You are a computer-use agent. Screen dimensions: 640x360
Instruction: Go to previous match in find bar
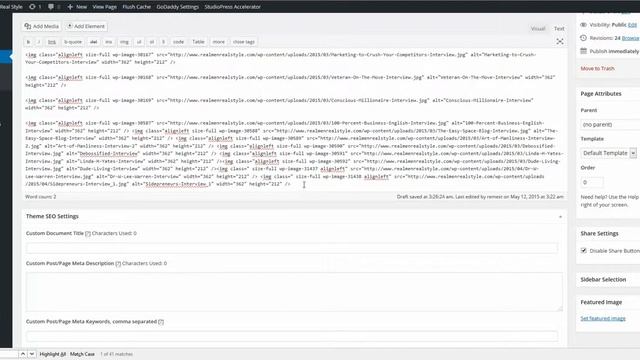23,354
